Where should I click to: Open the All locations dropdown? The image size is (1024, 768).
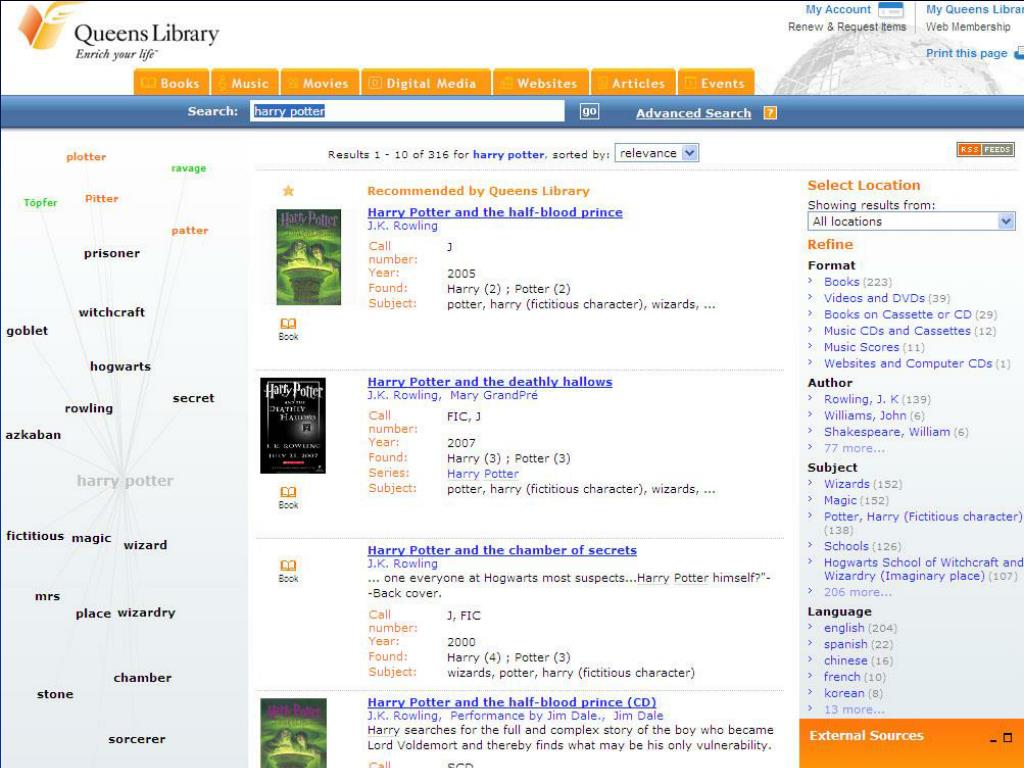[x=911, y=221]
